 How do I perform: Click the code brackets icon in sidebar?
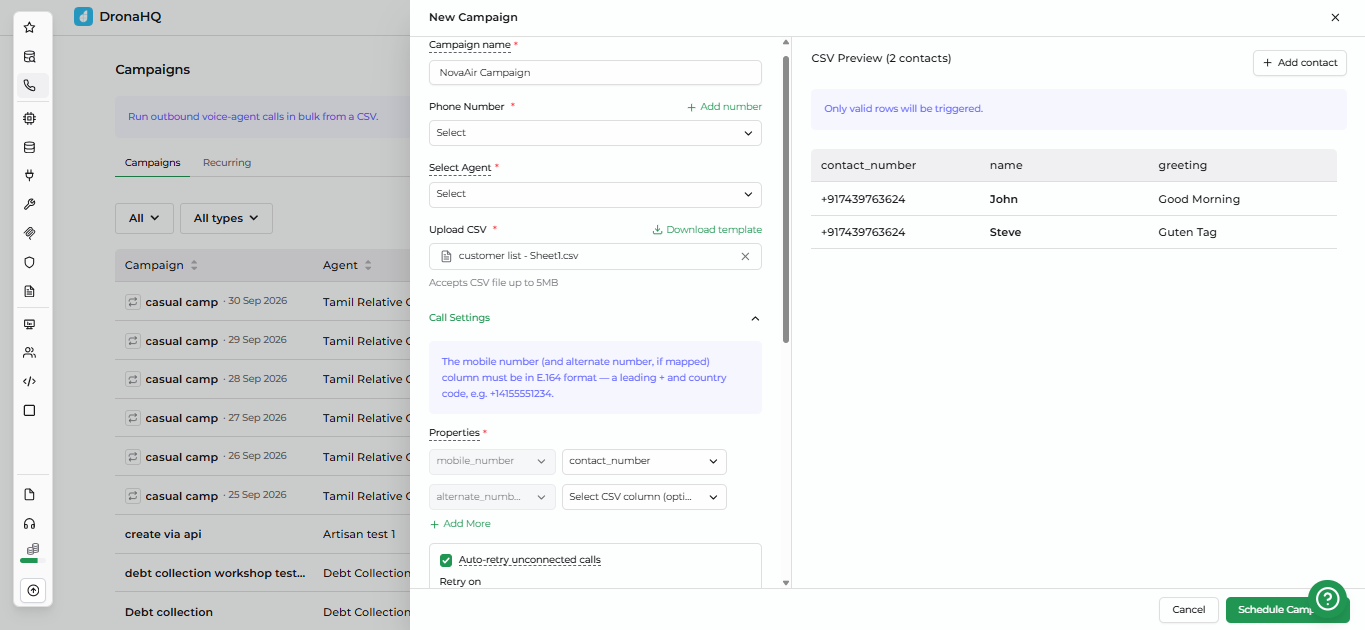(29, 381)
